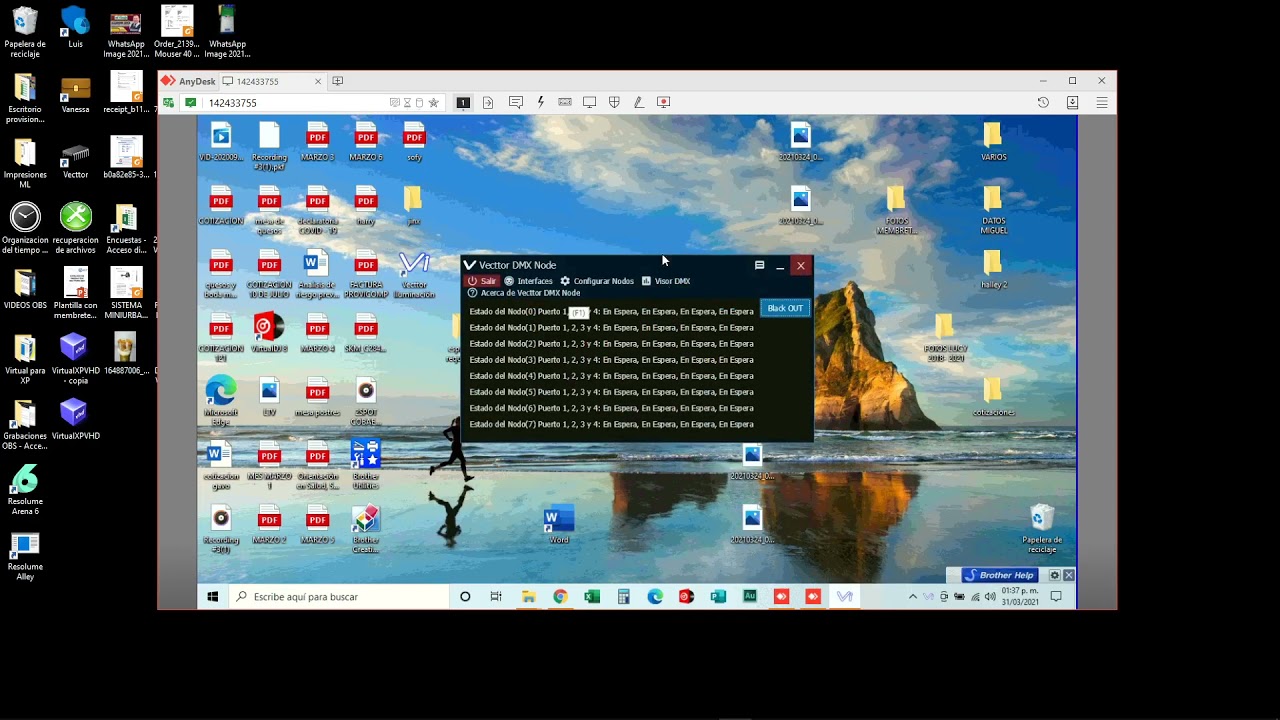Toggle the favorite star in AnyDesk address bar
This screenshot has width=1280, height=720.
[x=434, y=103]
